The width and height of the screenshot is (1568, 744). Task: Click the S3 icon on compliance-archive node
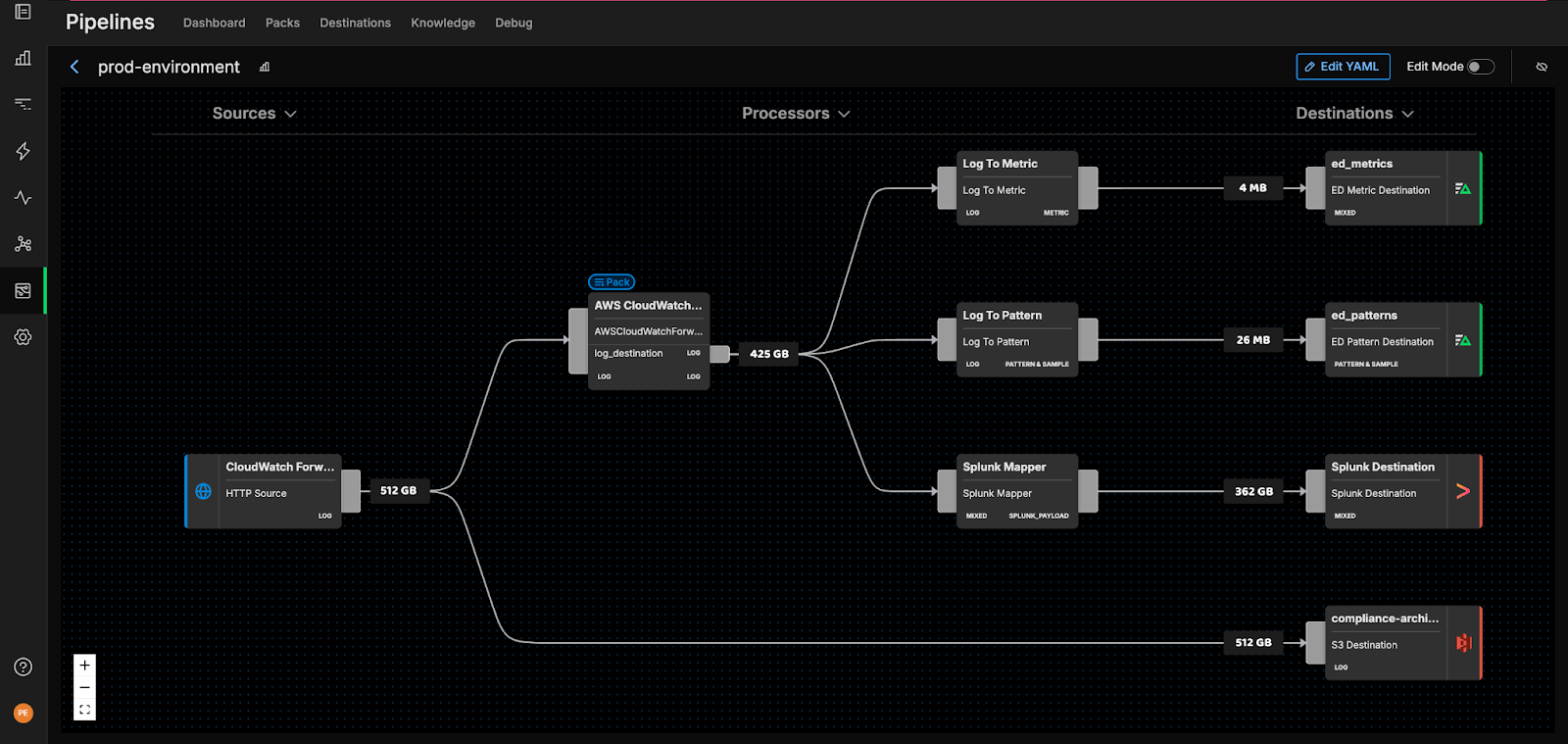[1463, 643]
